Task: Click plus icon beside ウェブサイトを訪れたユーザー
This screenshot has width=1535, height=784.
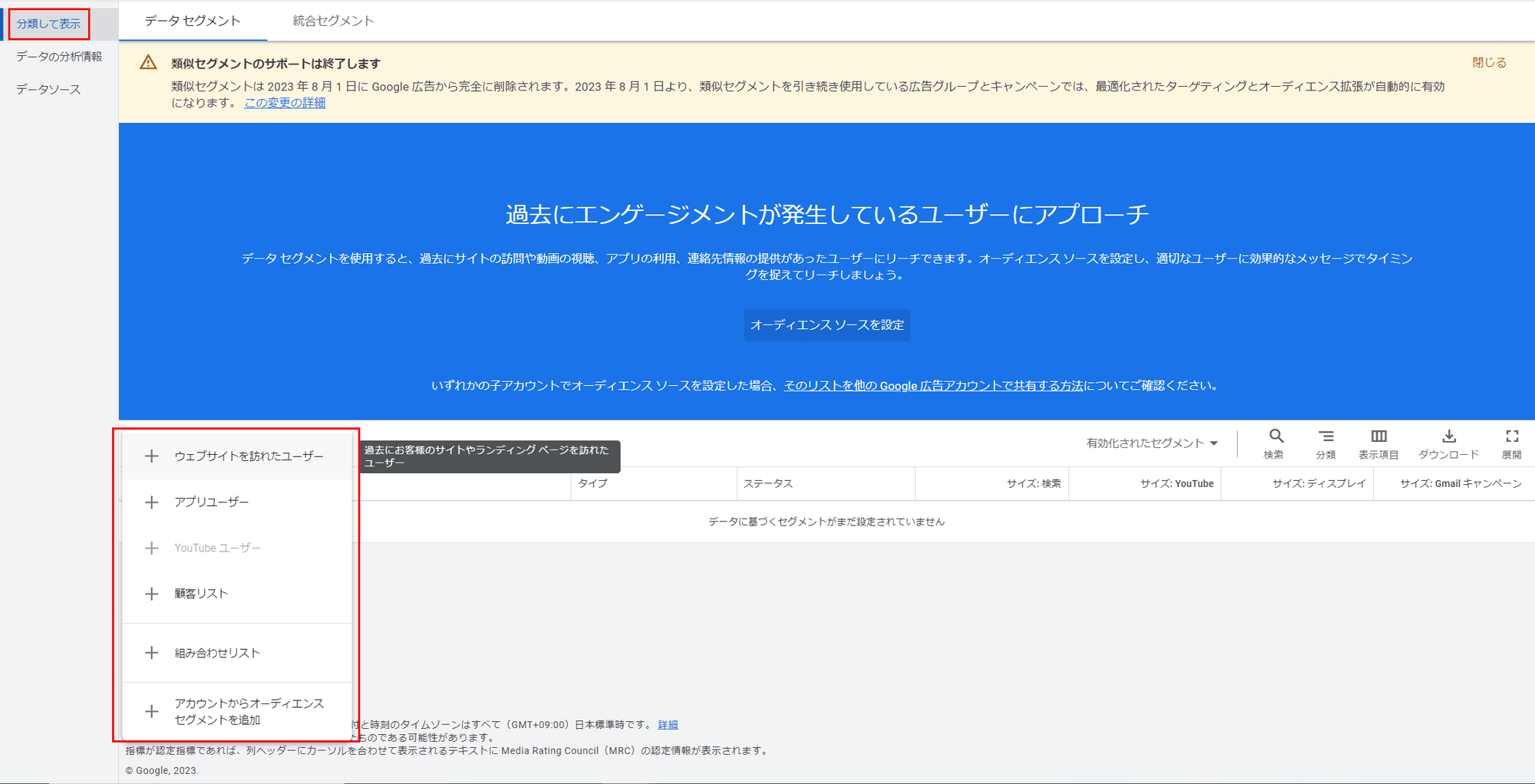Action: 152,456
